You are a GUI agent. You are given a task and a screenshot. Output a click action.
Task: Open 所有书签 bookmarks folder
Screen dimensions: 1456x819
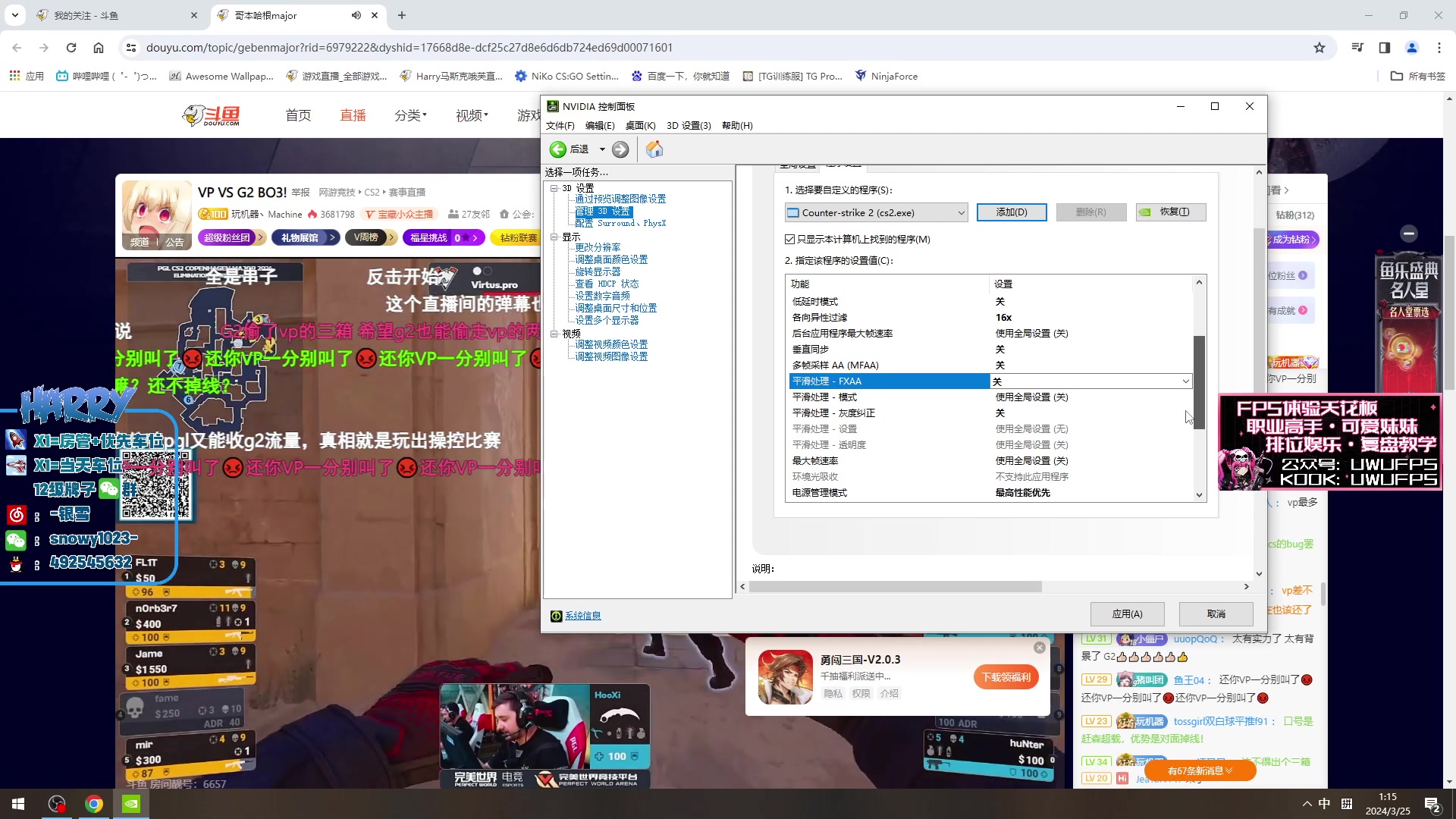(x=1418, y=76)
